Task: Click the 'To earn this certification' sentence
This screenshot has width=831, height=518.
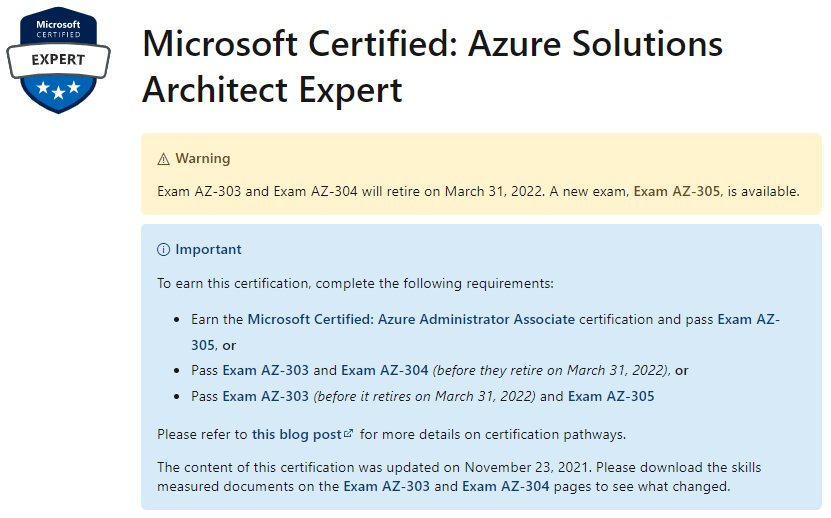Action: pyautogui.click(x=355, y=283)
